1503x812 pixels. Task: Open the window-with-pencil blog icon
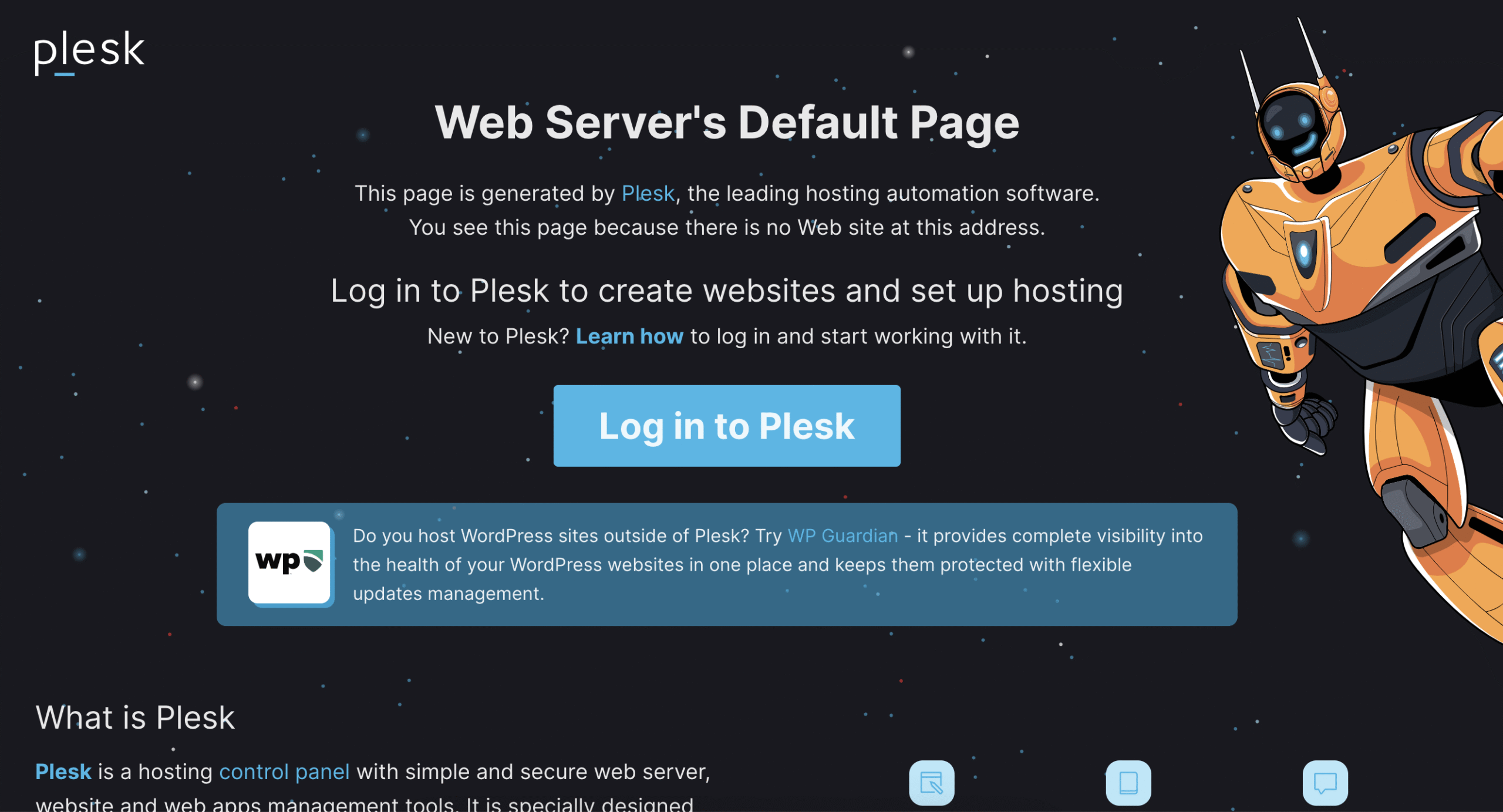click(x=932, y=783)
